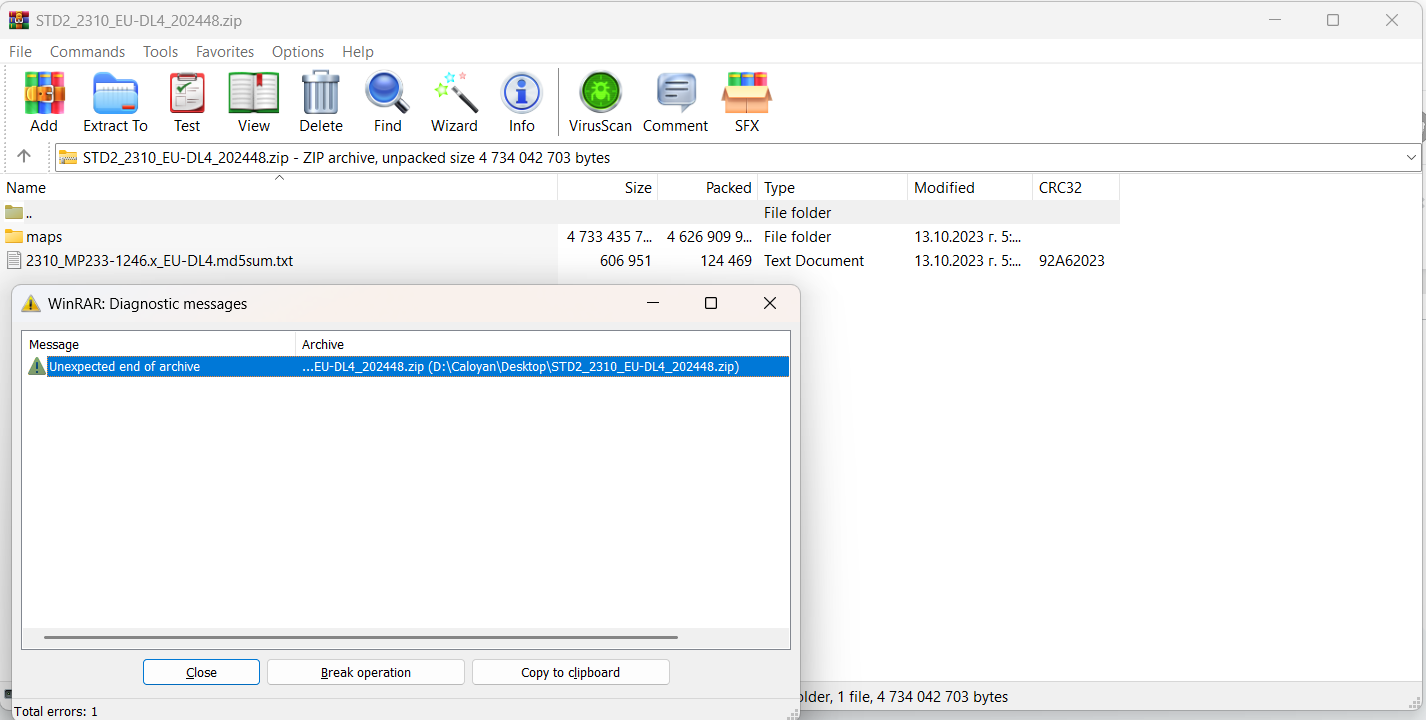Click the 'Text Document' type cell

(814, 261)
